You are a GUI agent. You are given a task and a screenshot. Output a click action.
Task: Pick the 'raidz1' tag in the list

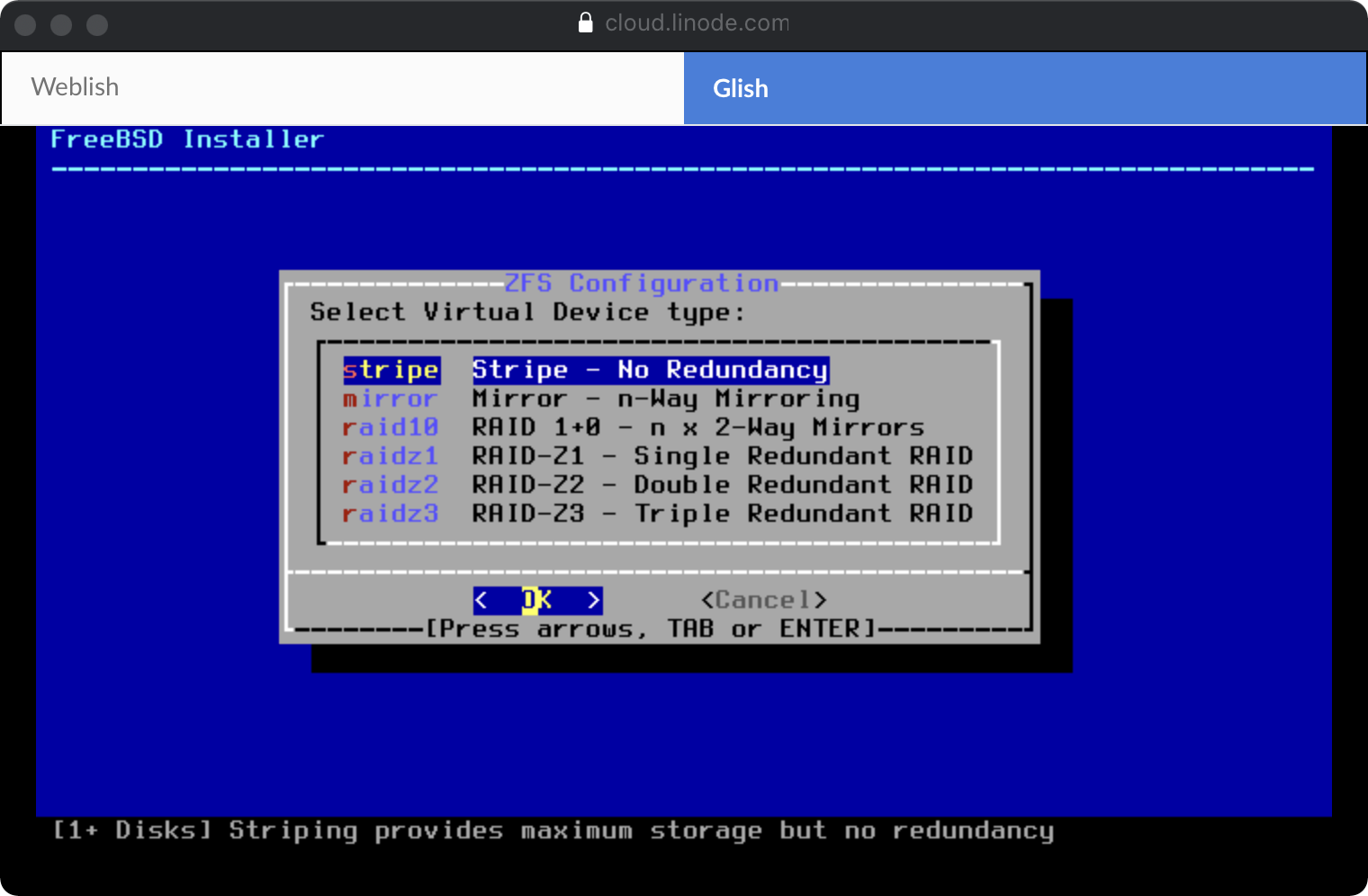(x=390, y=456)
